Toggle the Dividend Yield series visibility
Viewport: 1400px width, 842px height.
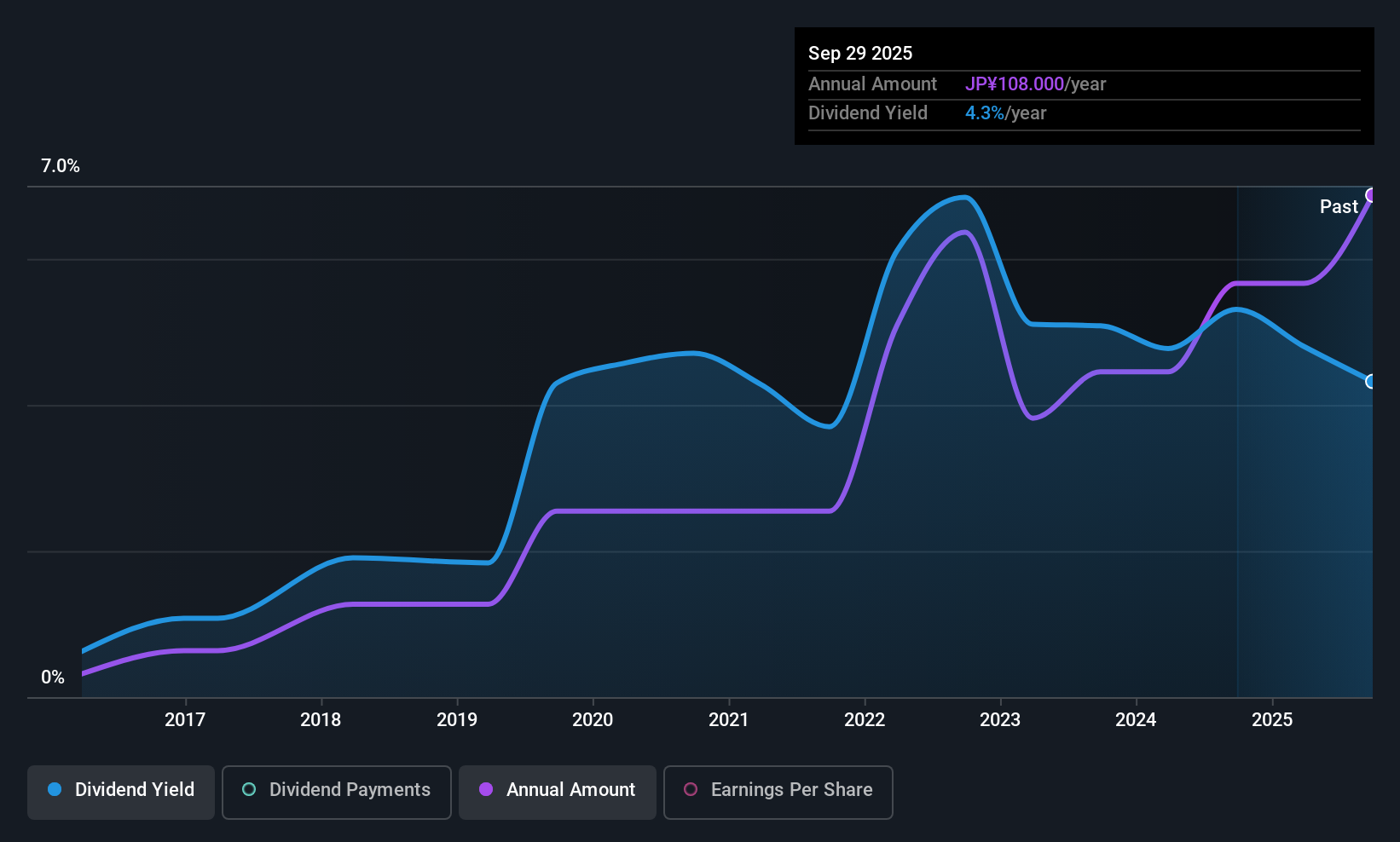(120, 792)
